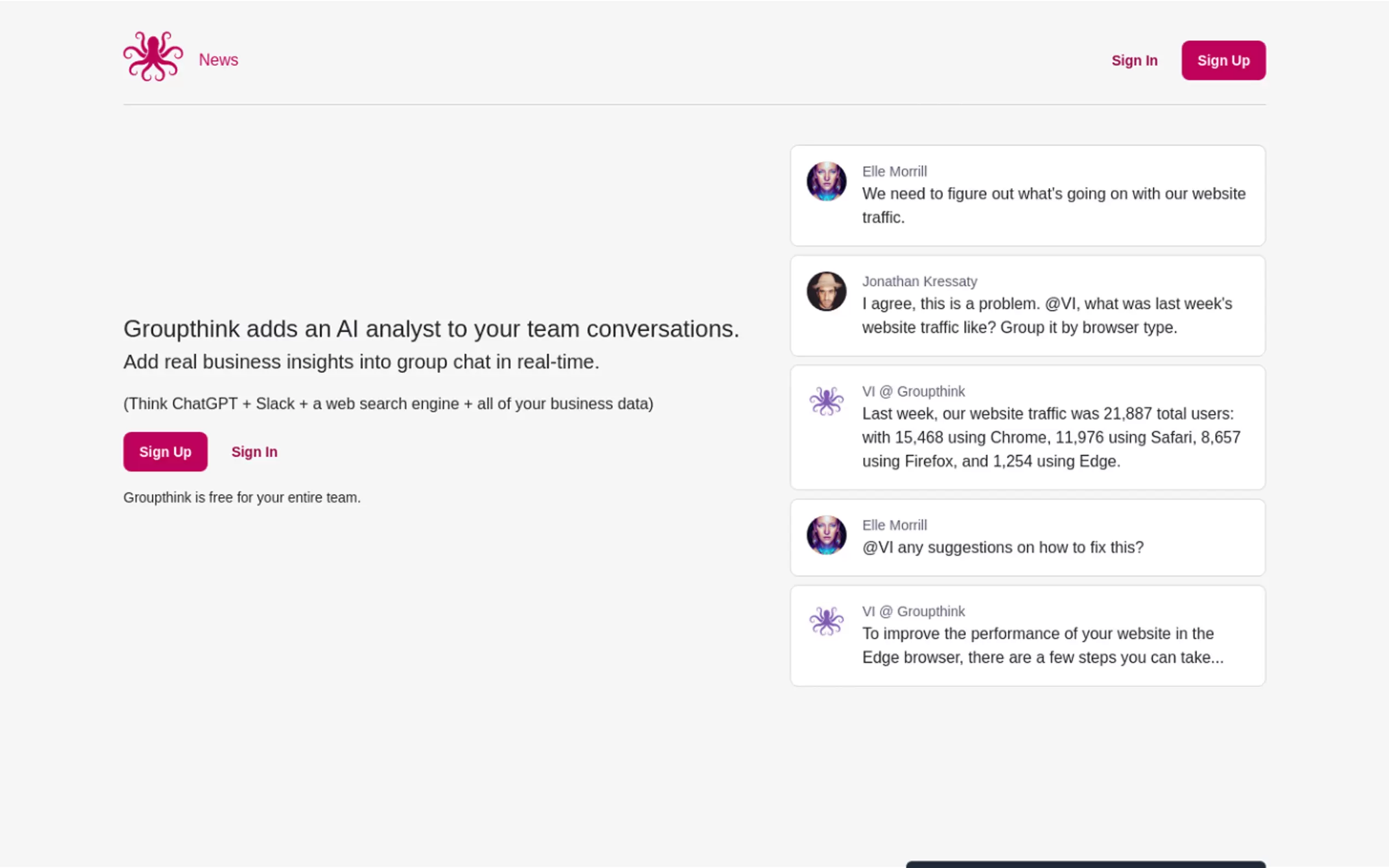Click Sign In link beside hero Sign Up
The width and height of the screenshot is (1389, 868).
[254, 452]
